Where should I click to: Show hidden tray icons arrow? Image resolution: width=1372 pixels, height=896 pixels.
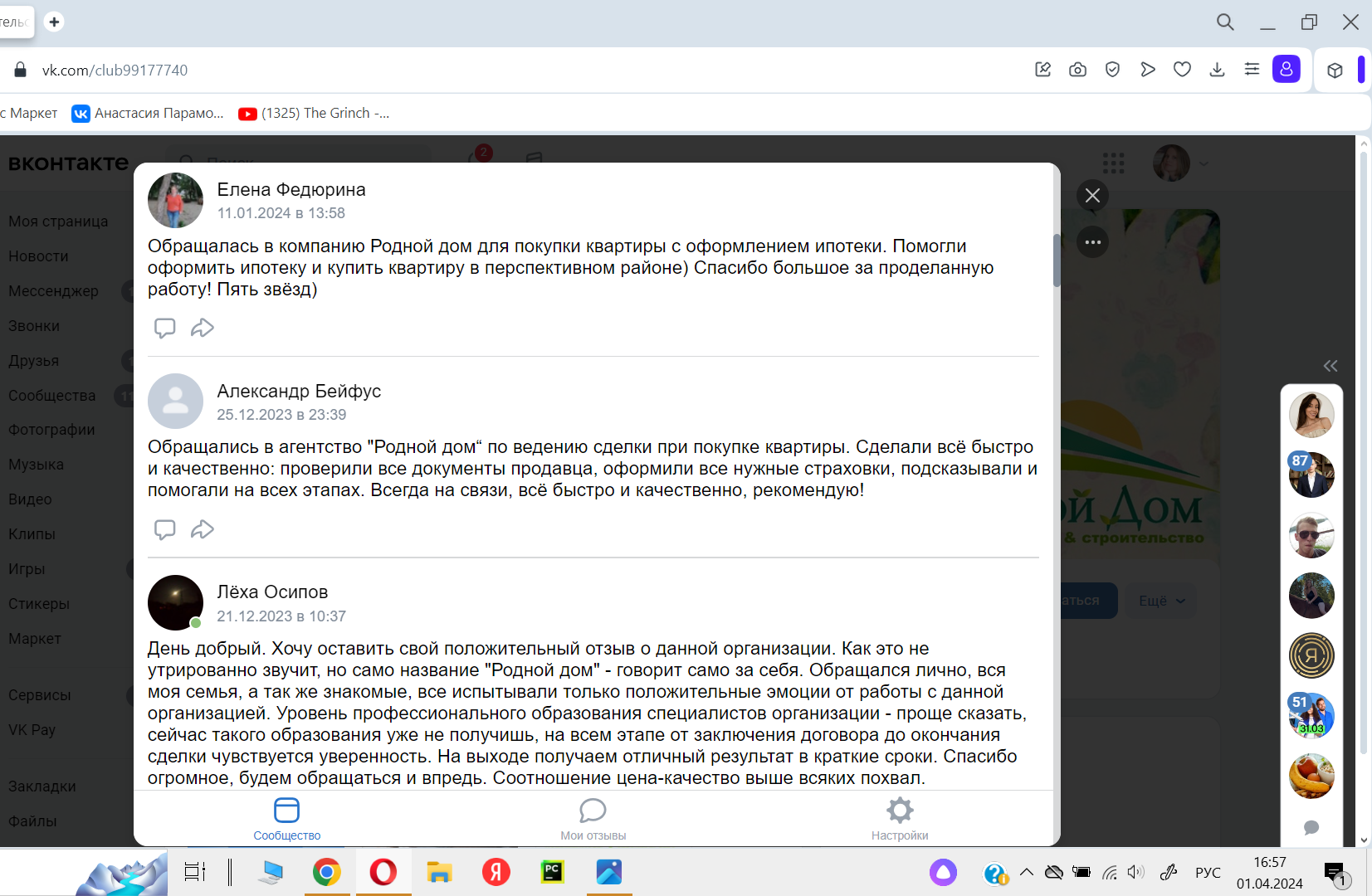1027,872
